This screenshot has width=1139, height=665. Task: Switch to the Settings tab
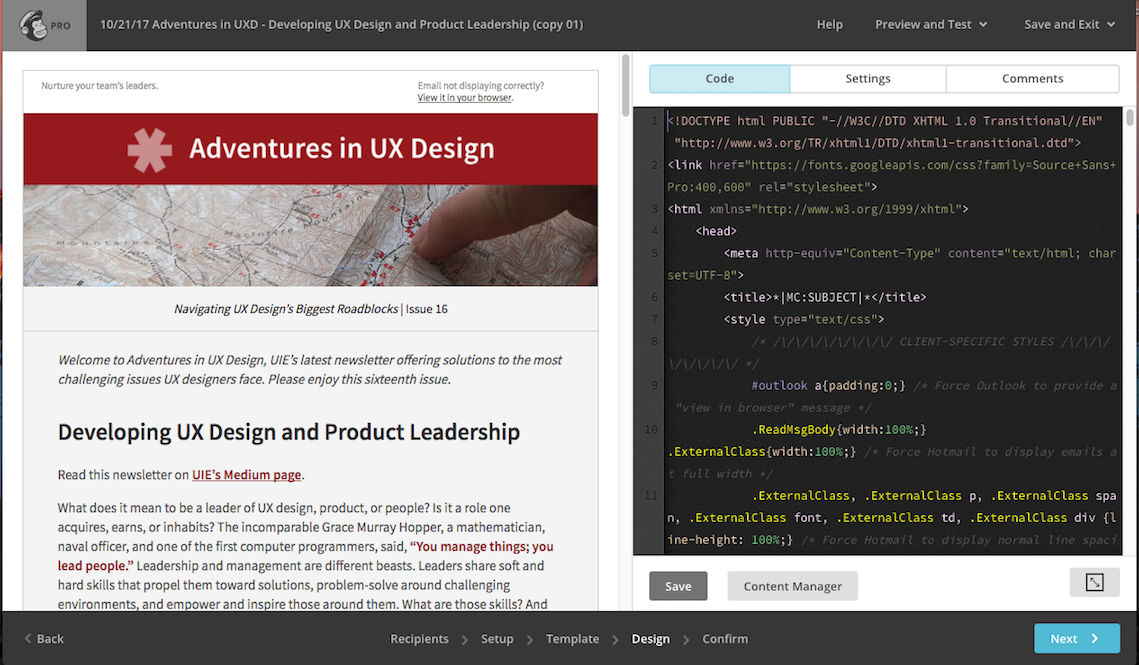[867, 78]
